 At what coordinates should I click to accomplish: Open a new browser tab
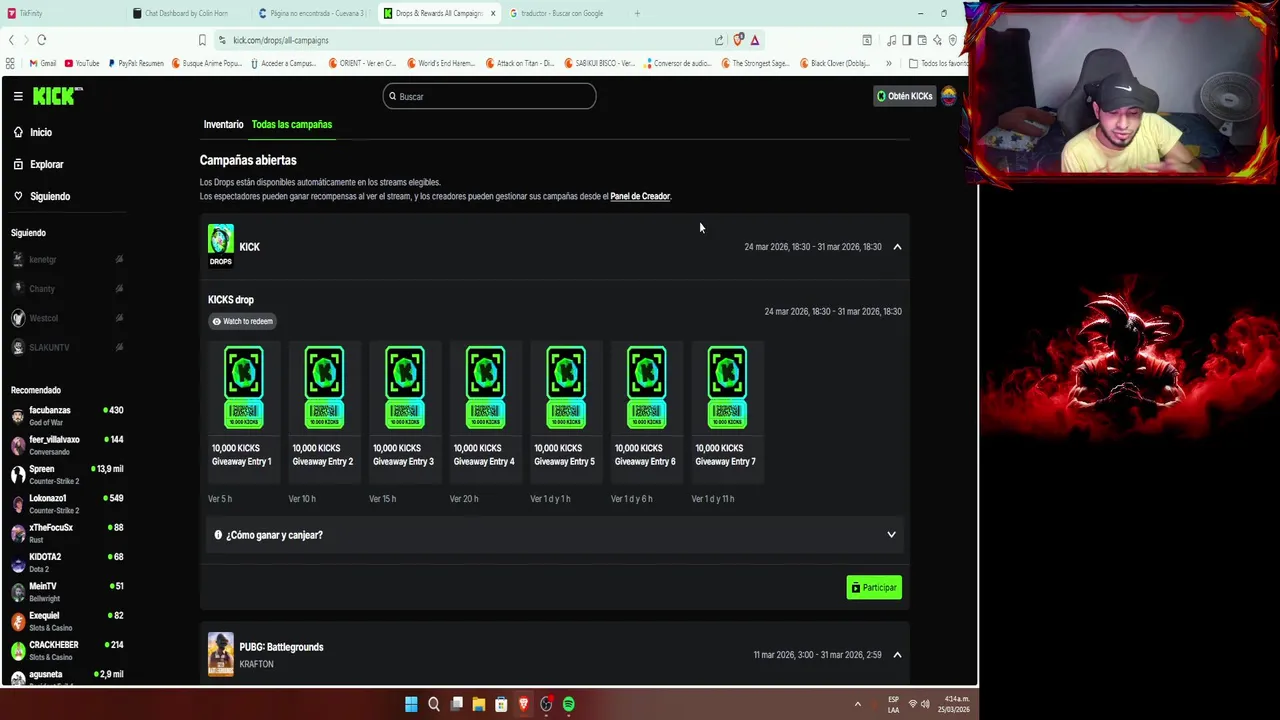tap(637, 13)
